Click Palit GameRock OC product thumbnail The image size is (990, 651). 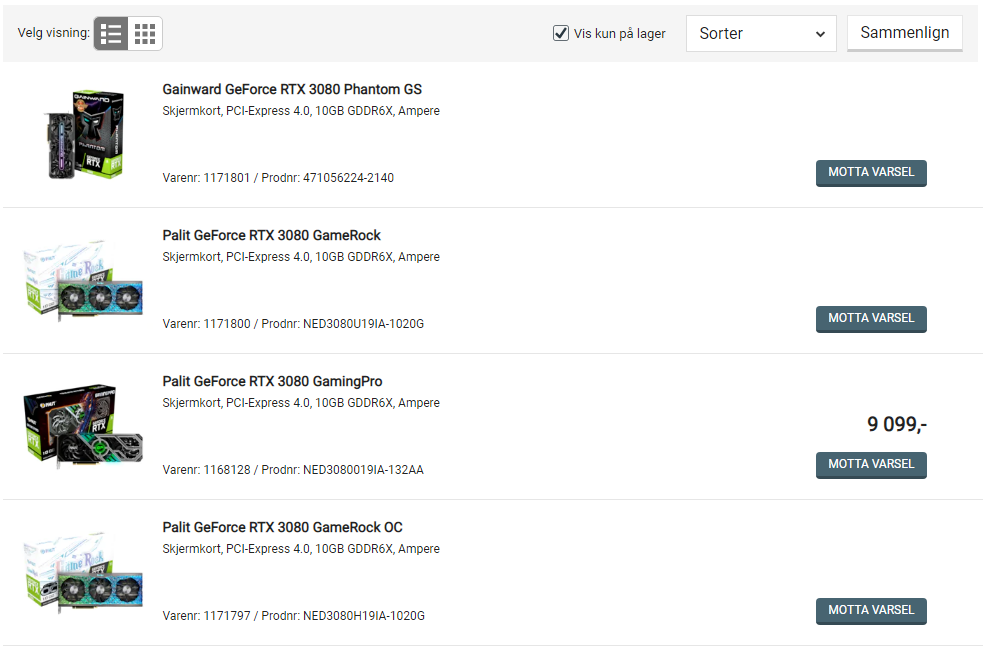pos(83,572)
